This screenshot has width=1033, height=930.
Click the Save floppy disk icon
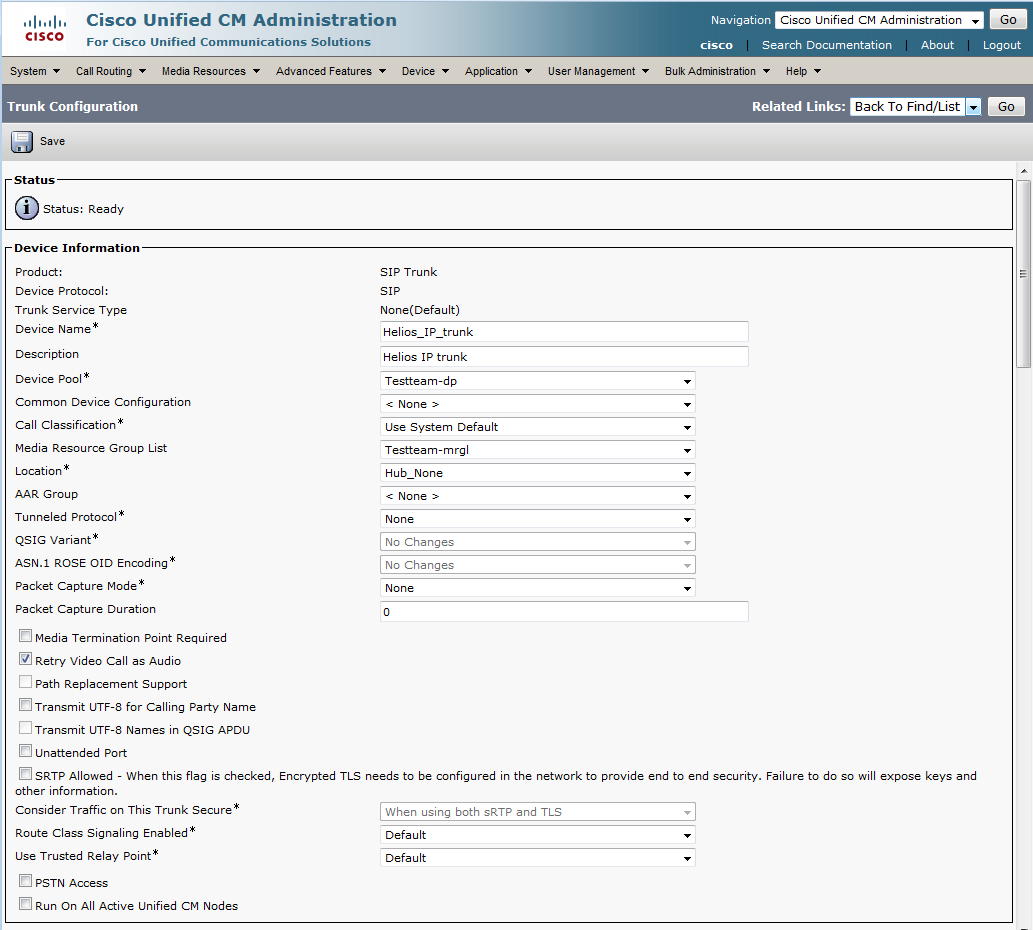click(x=22, y=141)
